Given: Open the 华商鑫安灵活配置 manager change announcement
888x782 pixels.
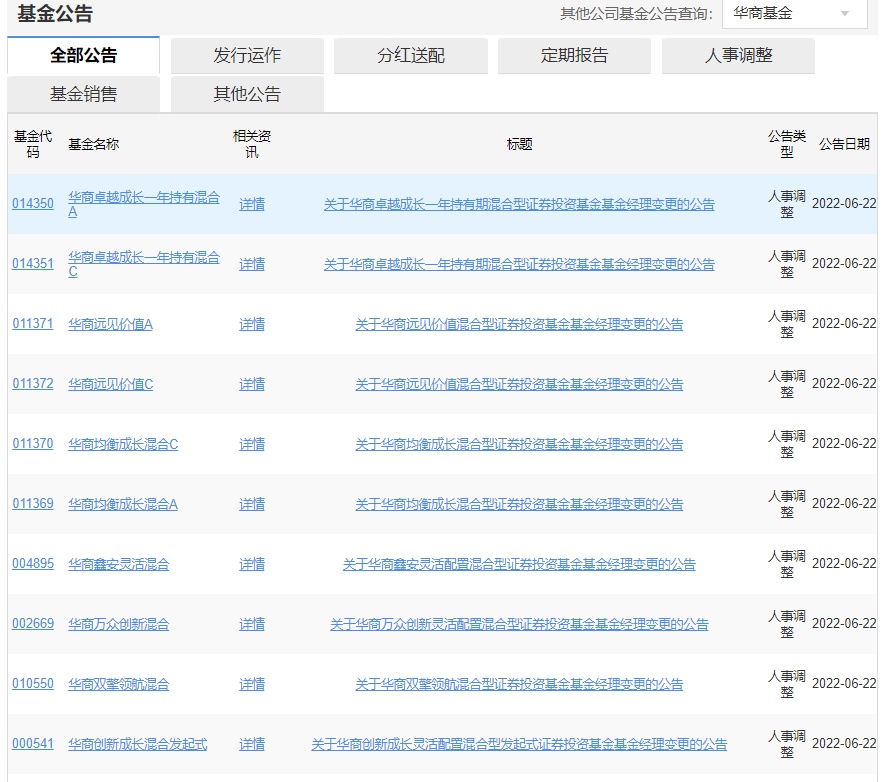Looking at the screenshot, I should [x=519, y=565].
